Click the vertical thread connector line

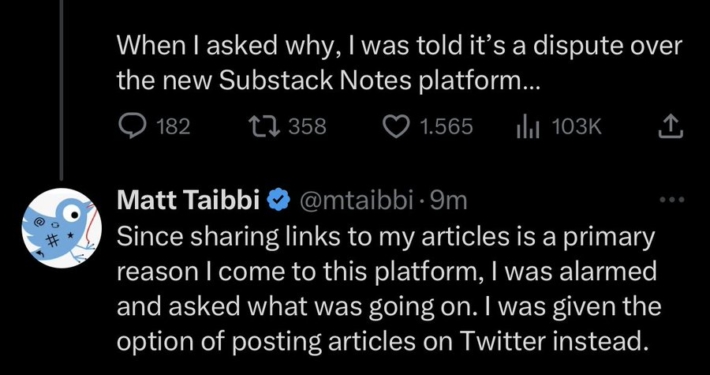click(x=62, y=88)
